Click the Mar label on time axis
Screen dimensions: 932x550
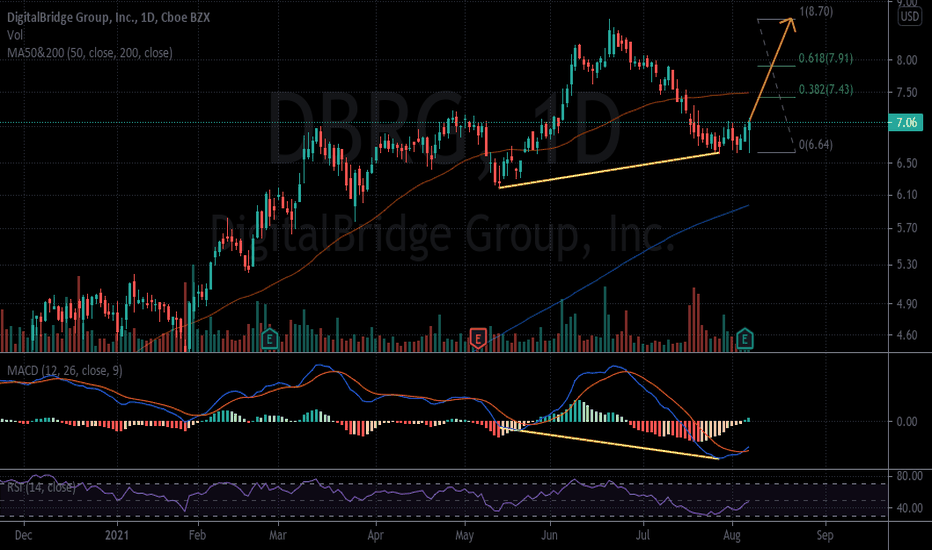(278, 535)
